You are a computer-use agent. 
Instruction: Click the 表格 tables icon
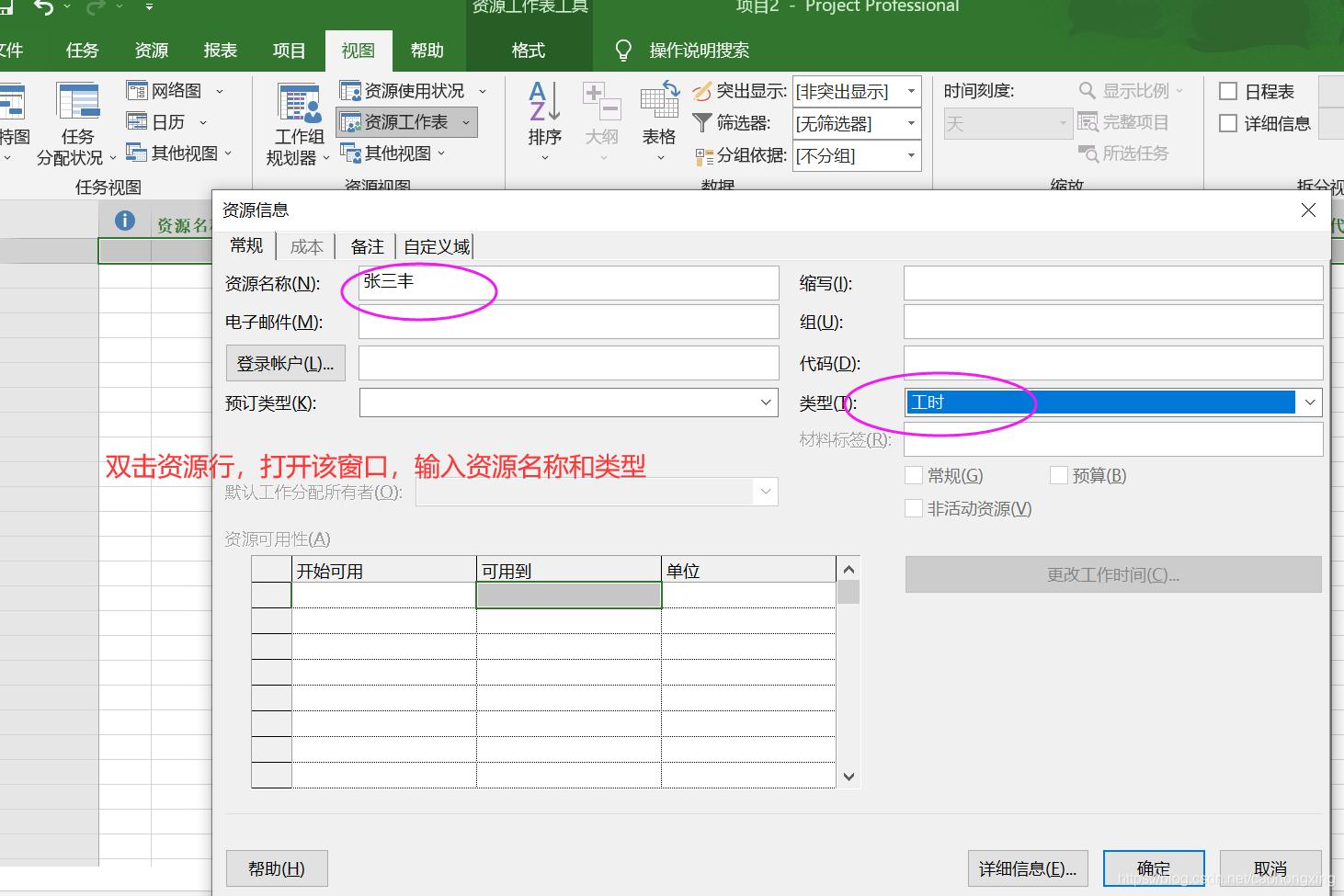(x=659, y=101)
